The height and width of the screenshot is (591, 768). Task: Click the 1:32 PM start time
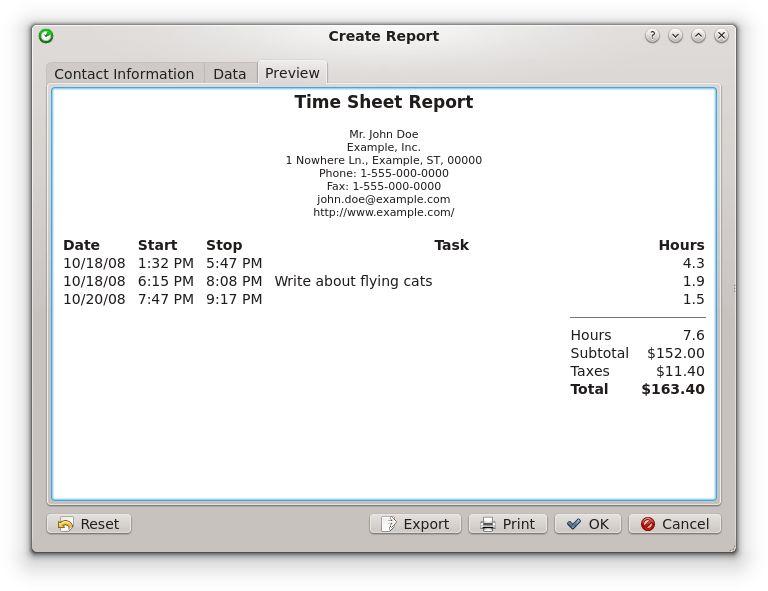pos(166,263)
